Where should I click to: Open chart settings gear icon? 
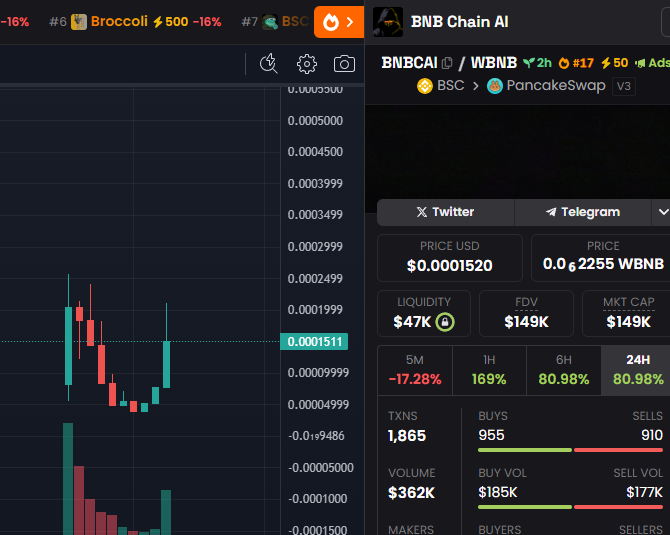pyautogui.click(x=307, y=64)
